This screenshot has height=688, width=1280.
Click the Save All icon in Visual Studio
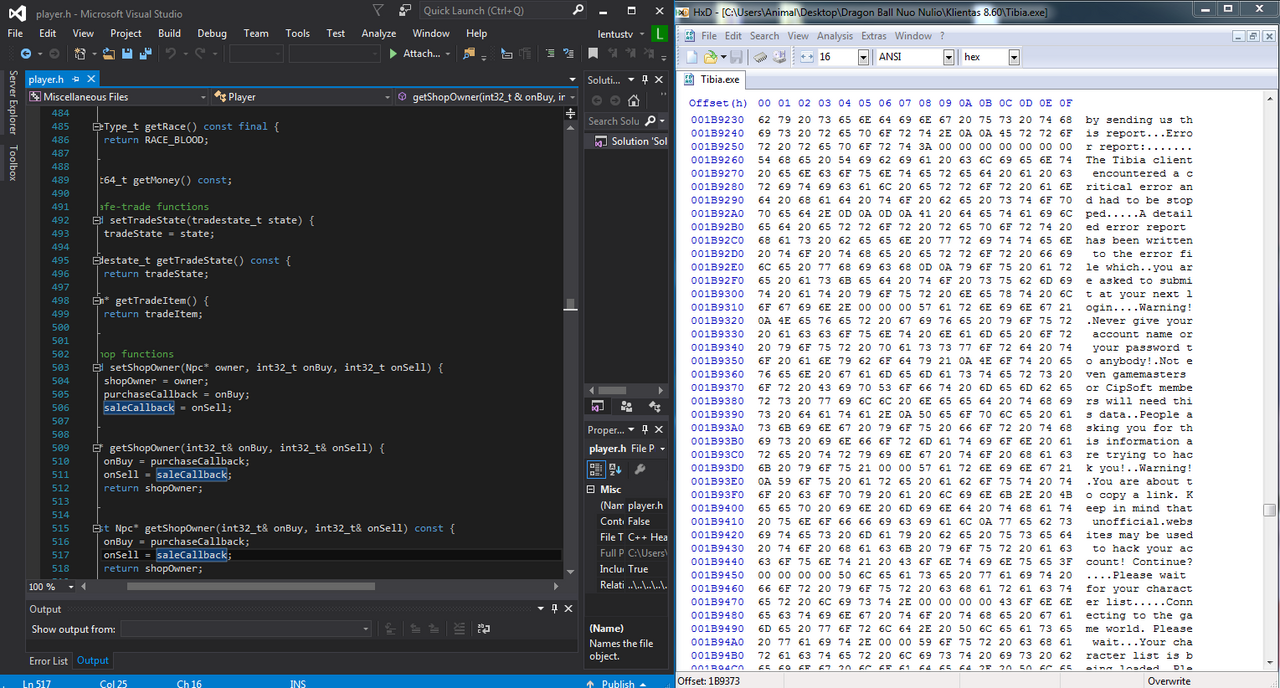(148, 54)
